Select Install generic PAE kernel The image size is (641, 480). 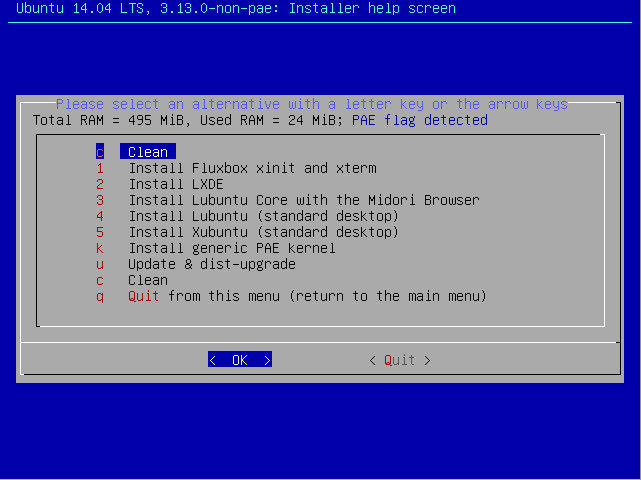point(232,248)
